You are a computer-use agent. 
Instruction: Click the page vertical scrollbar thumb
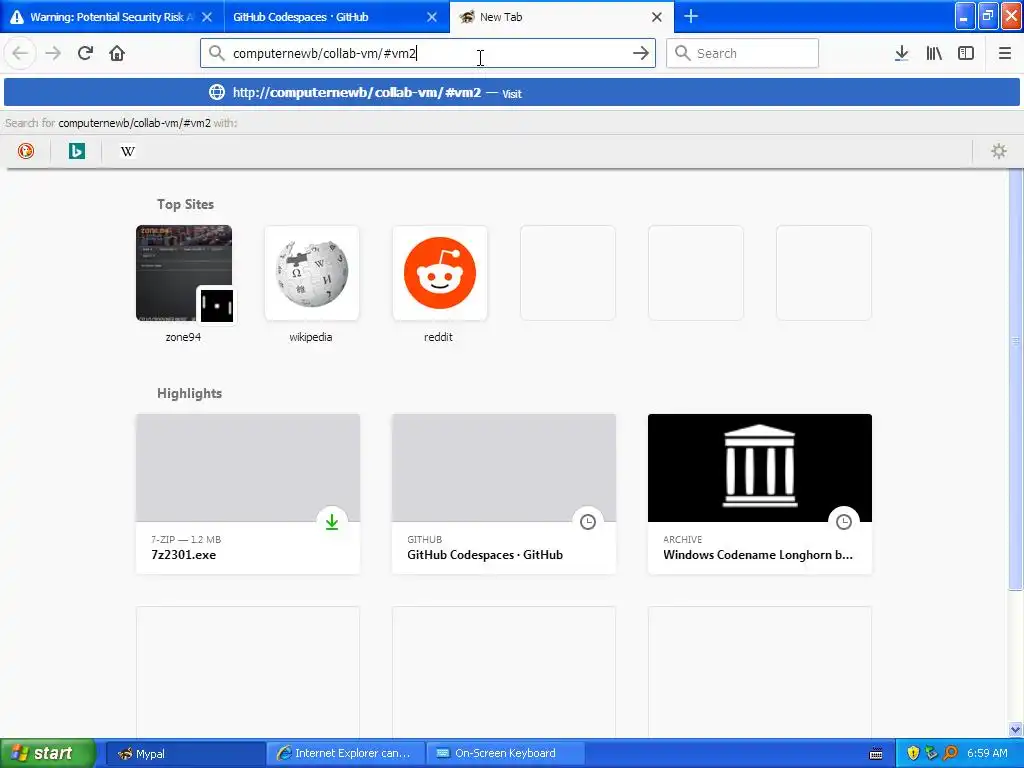[1016, 379]
